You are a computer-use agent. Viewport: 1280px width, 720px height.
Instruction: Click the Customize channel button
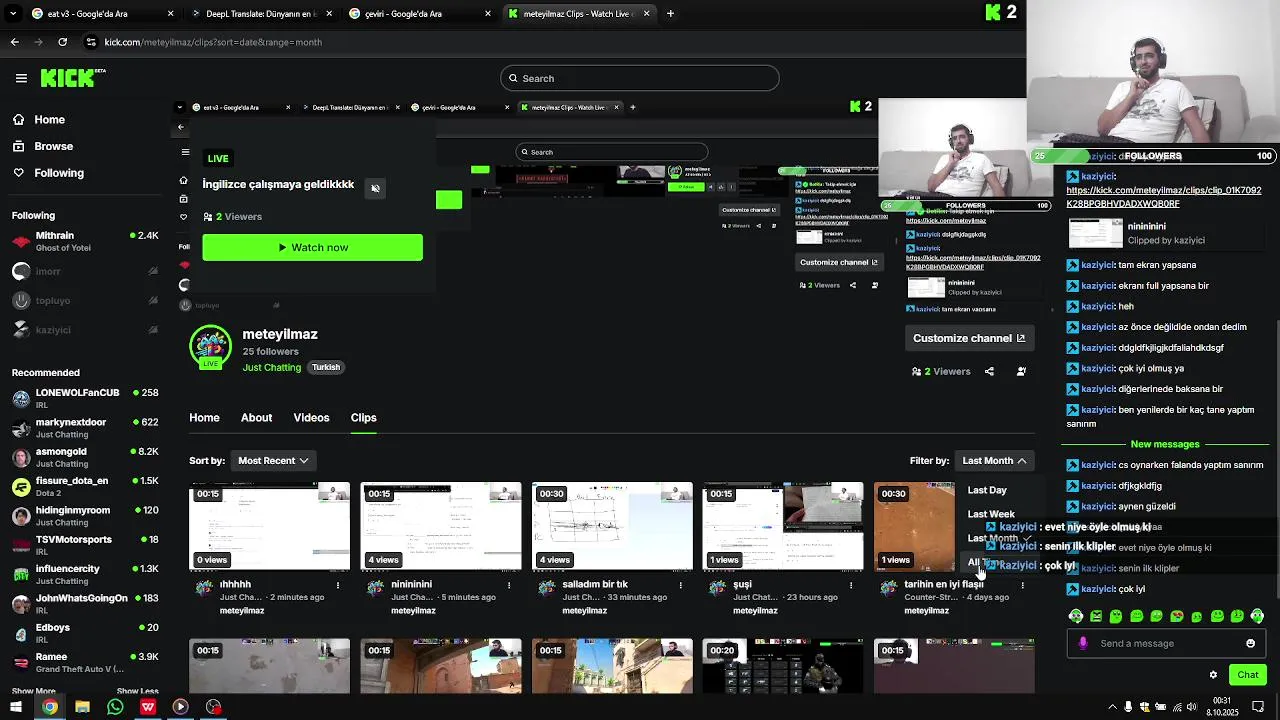[x=968, y=338]
